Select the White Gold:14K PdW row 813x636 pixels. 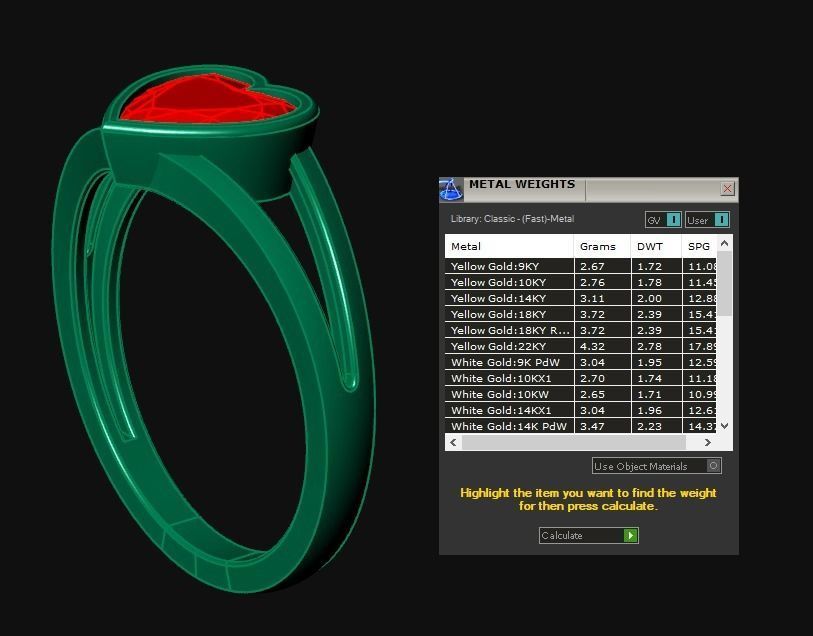581,426
